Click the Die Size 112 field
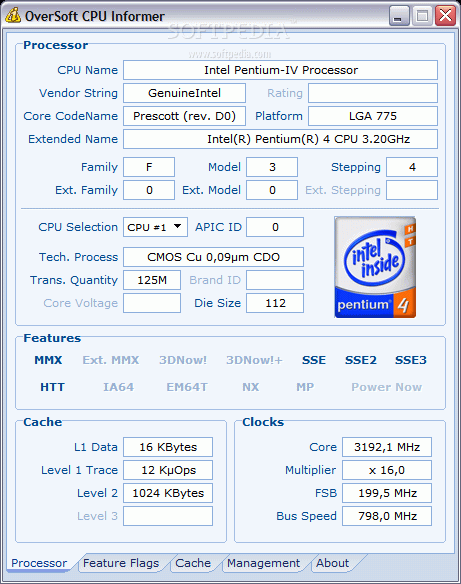Image resolution: width=461 pixels, height=584 pixels. (x=275, y=303)
